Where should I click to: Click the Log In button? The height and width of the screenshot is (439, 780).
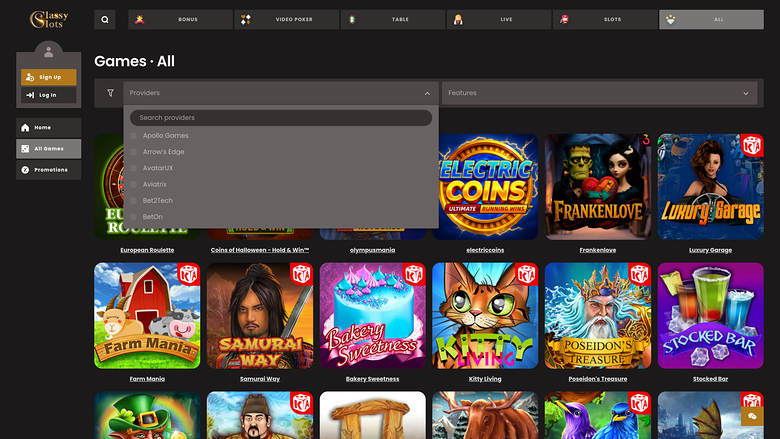tap(49, 95)
